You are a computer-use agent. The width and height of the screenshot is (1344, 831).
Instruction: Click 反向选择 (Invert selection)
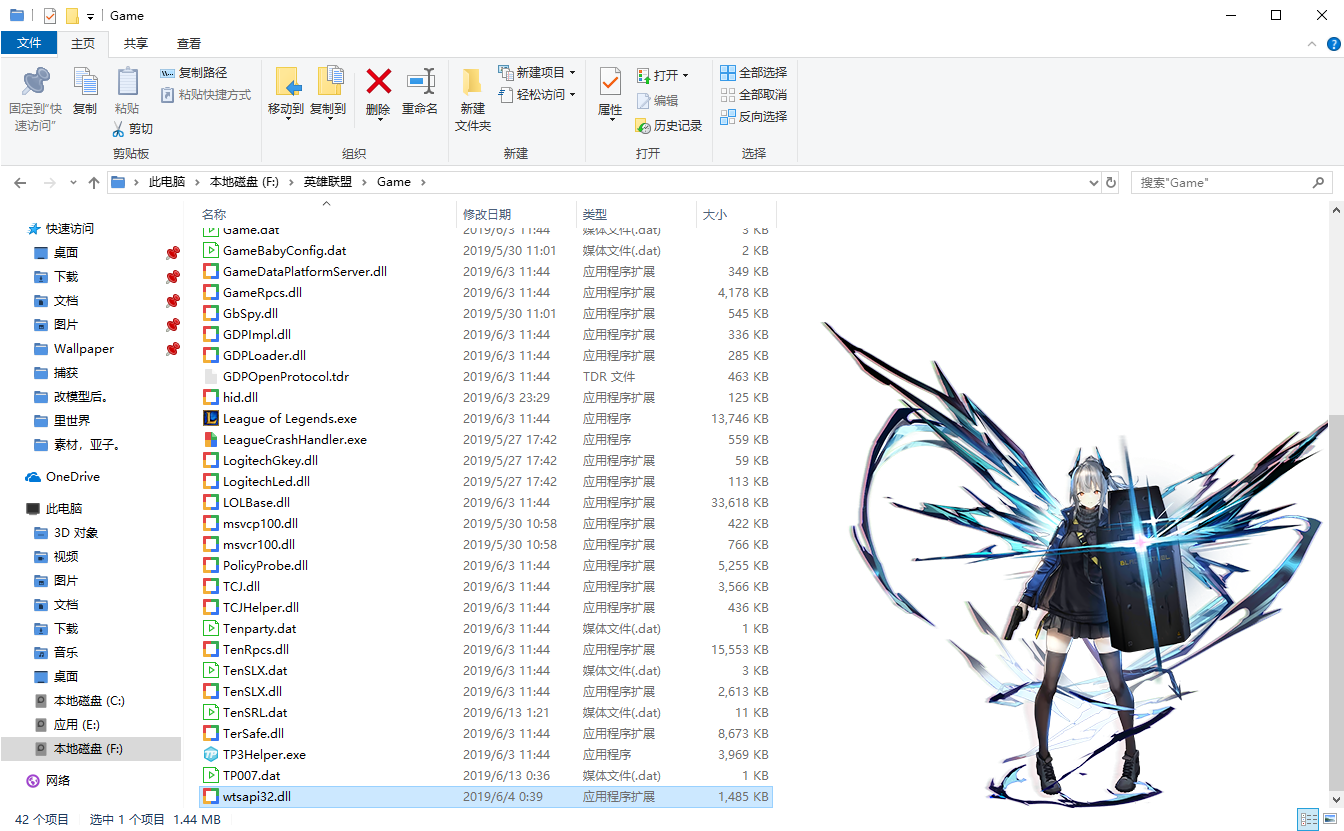753,117
